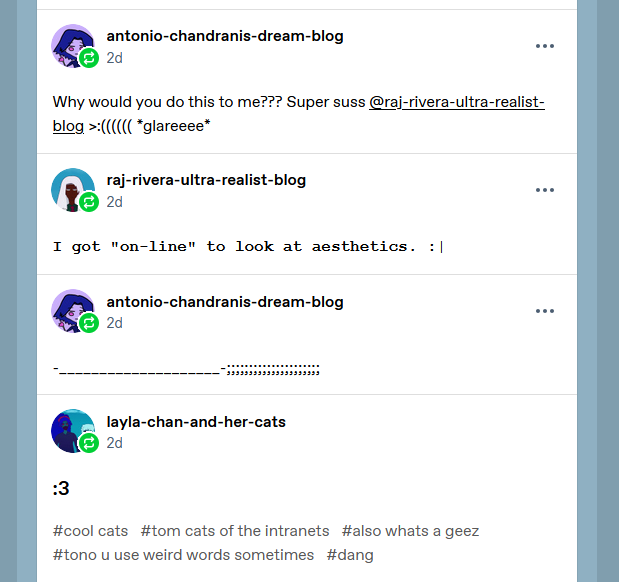Open layla-chan-and-her-cats avatar
Image resolution: width=619 pixels, height=582 pixels.
pyautogui.click(x=73, y=431)
